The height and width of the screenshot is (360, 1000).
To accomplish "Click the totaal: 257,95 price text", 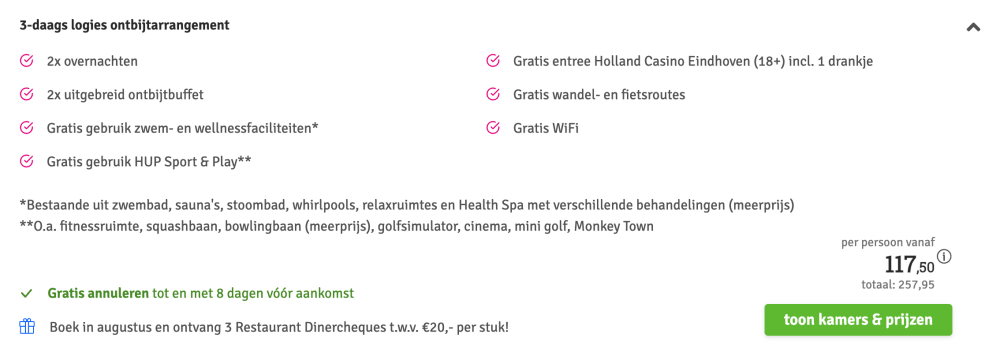I will (x=898, y=285).
